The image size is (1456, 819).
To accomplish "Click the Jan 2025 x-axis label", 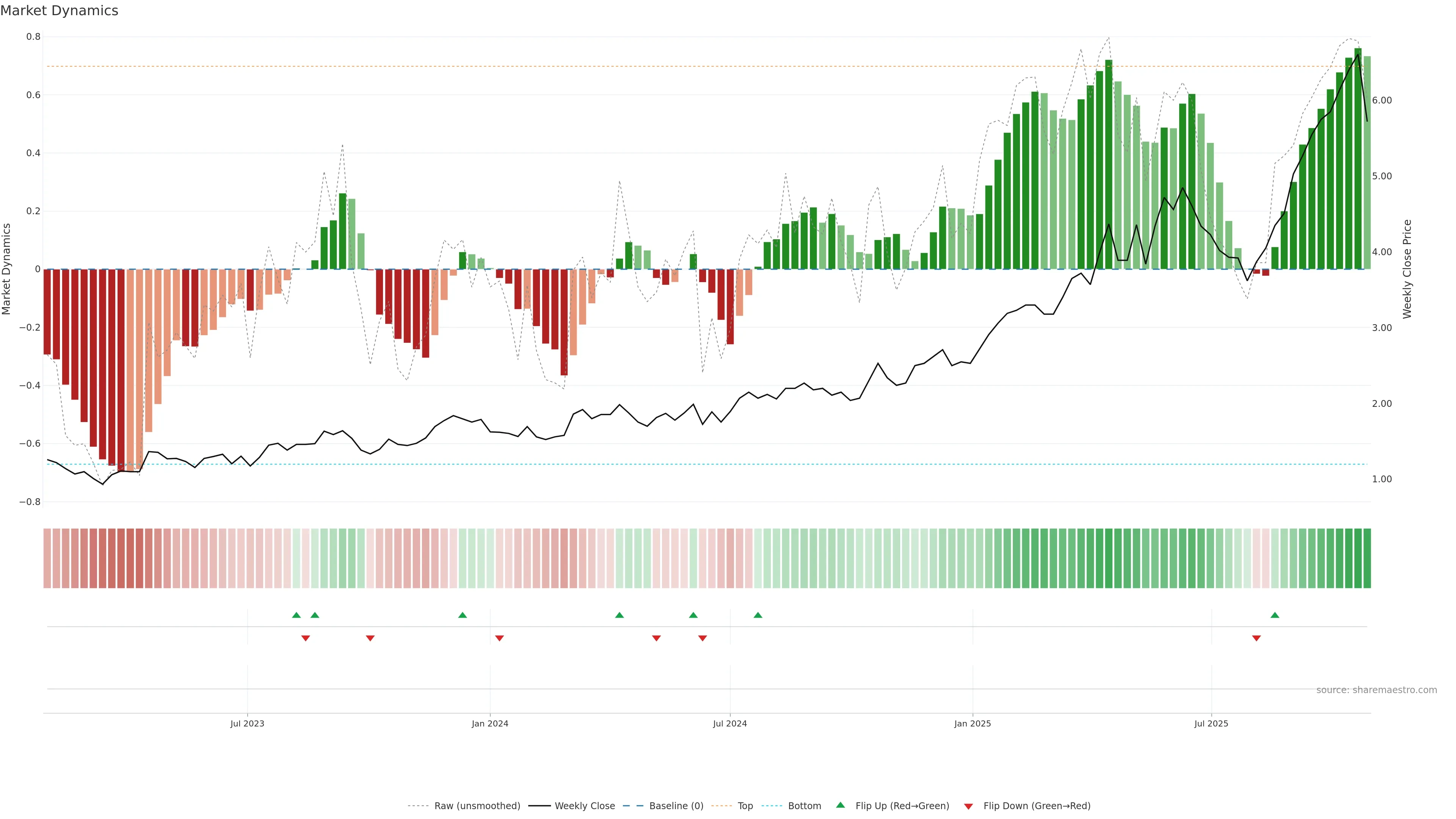I will (x=972, y=723).
